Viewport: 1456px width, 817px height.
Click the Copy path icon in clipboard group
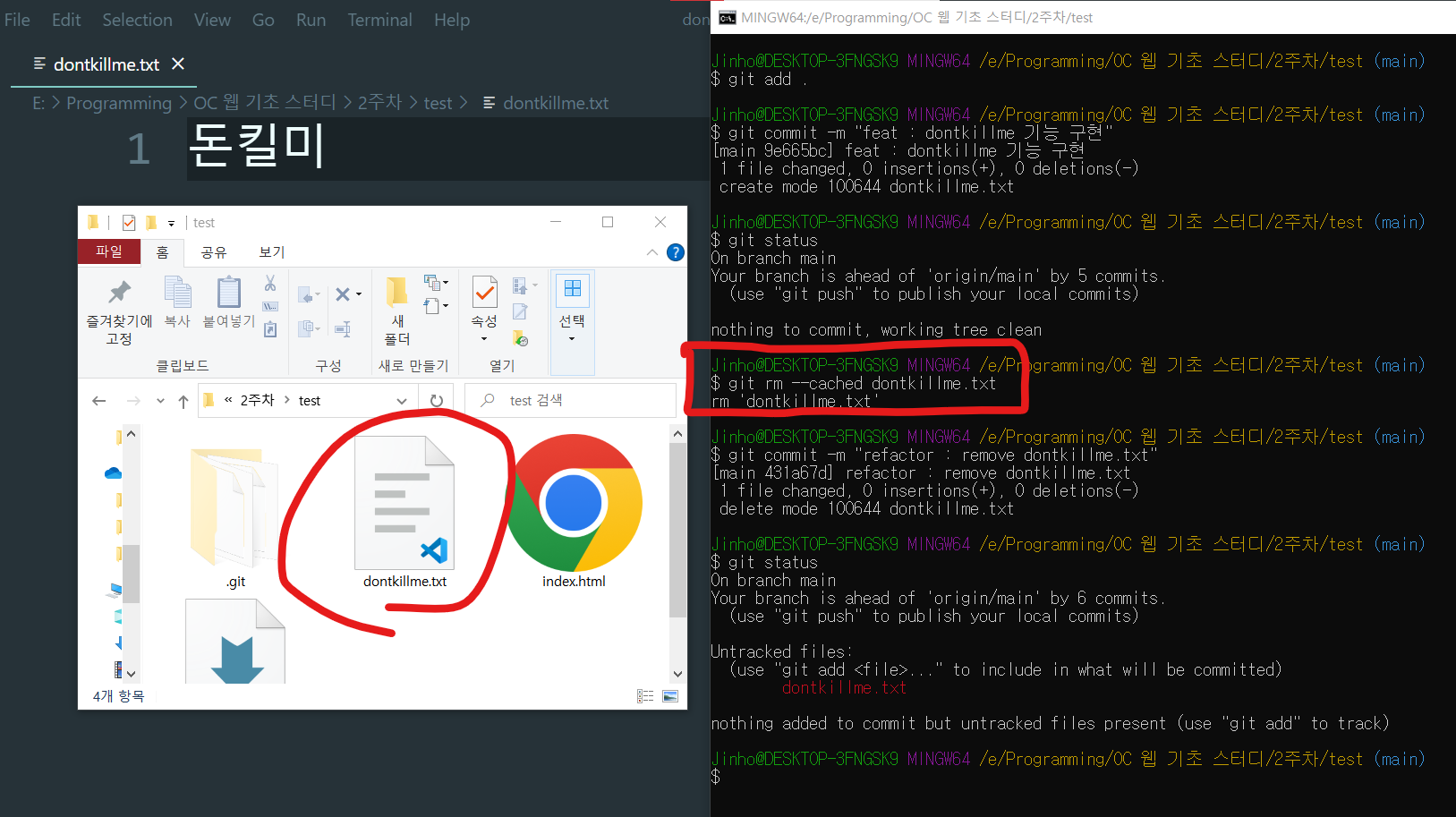[x=270, y=306]
